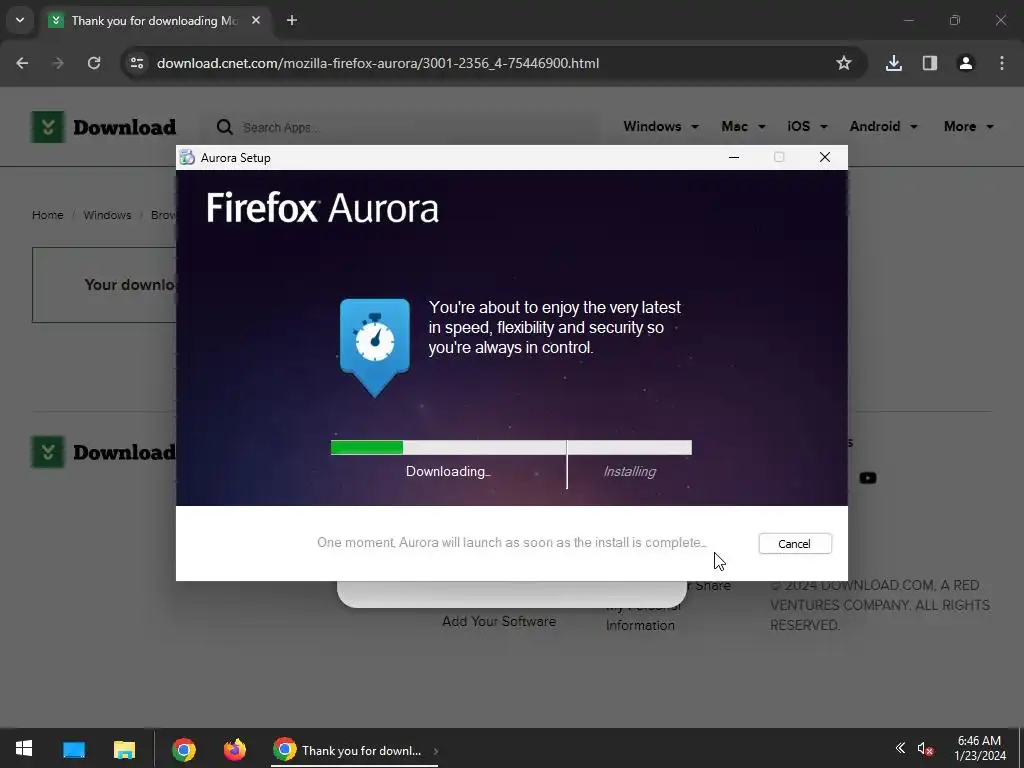
Task: Open a new Chrome tab
Action: 292,21
